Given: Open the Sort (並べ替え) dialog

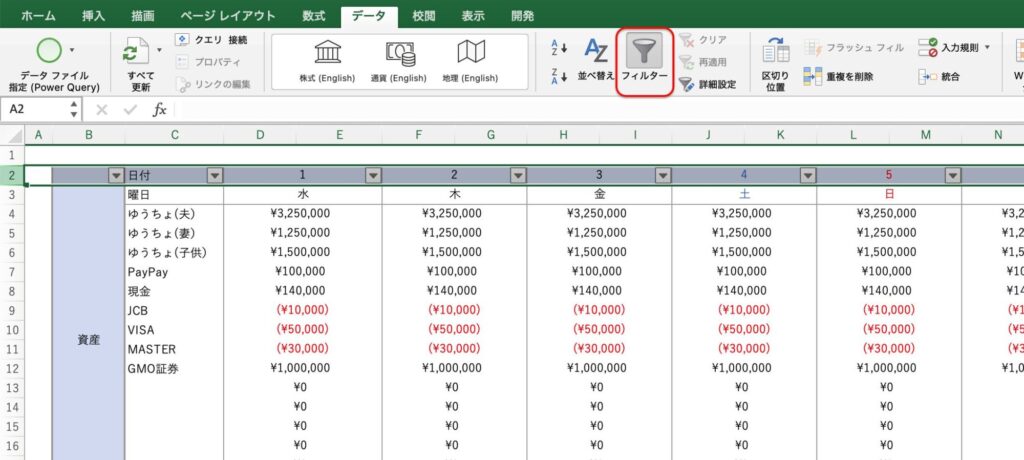Looking at the screenshot, I should point(596,60).
